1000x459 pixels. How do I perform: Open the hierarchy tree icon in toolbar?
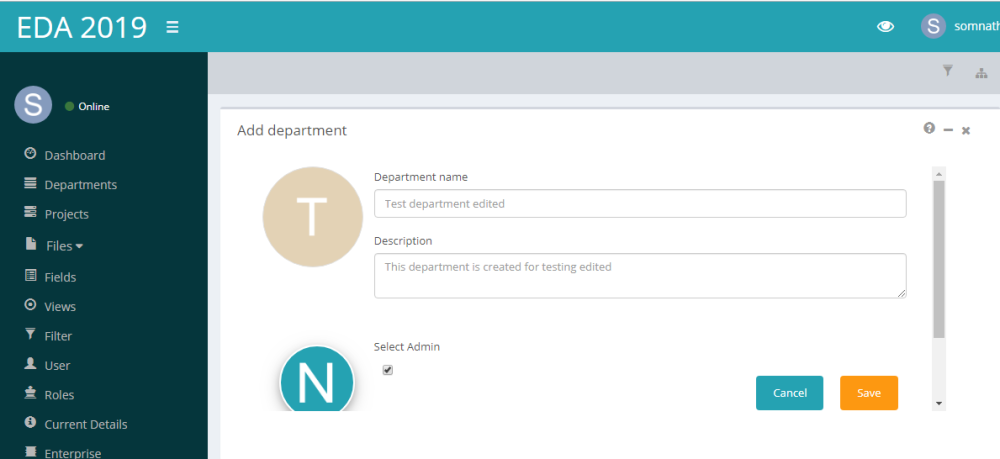981,72
